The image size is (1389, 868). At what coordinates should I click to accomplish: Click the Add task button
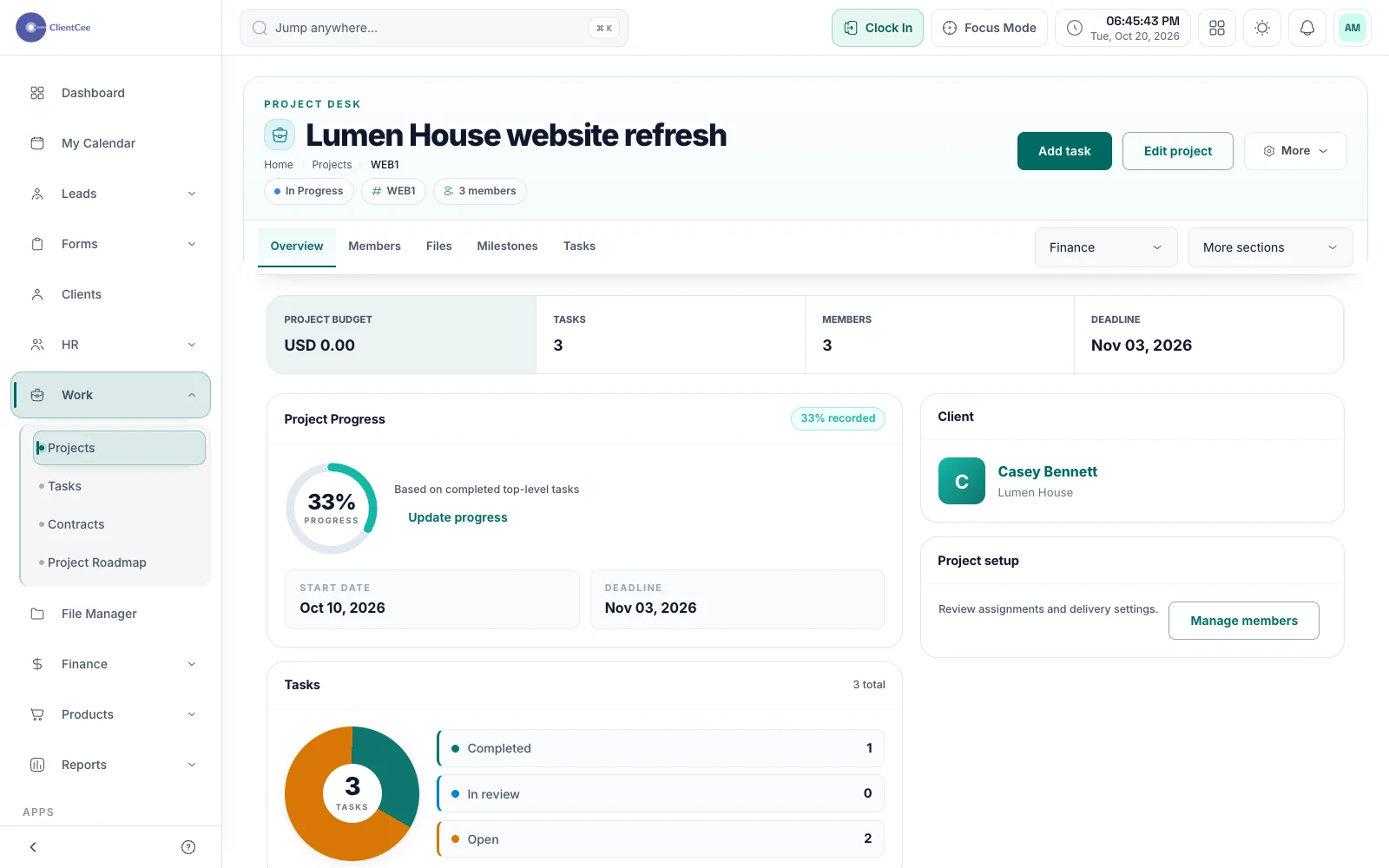1064,151
